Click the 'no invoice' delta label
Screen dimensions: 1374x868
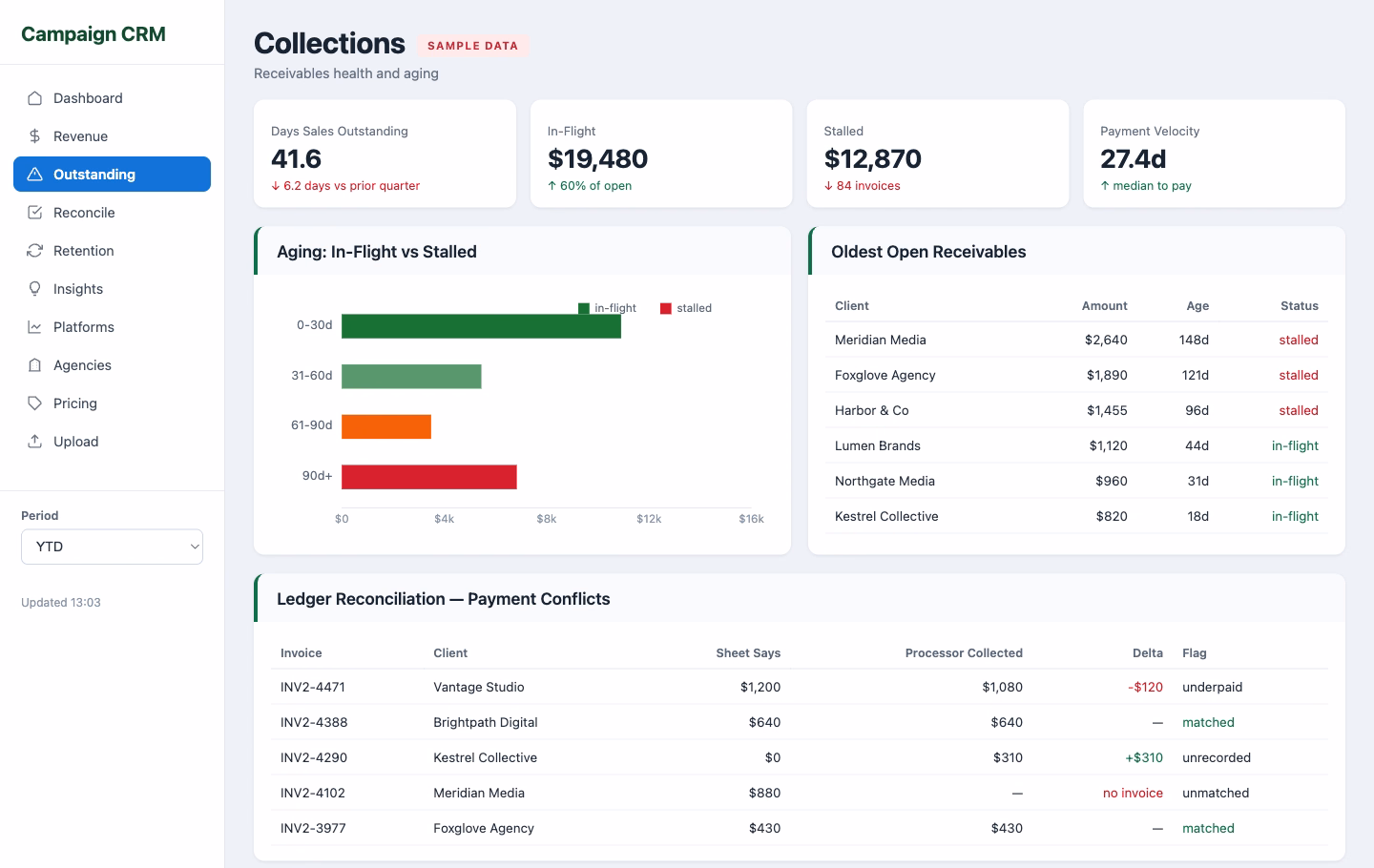[x=1133, y=793]
